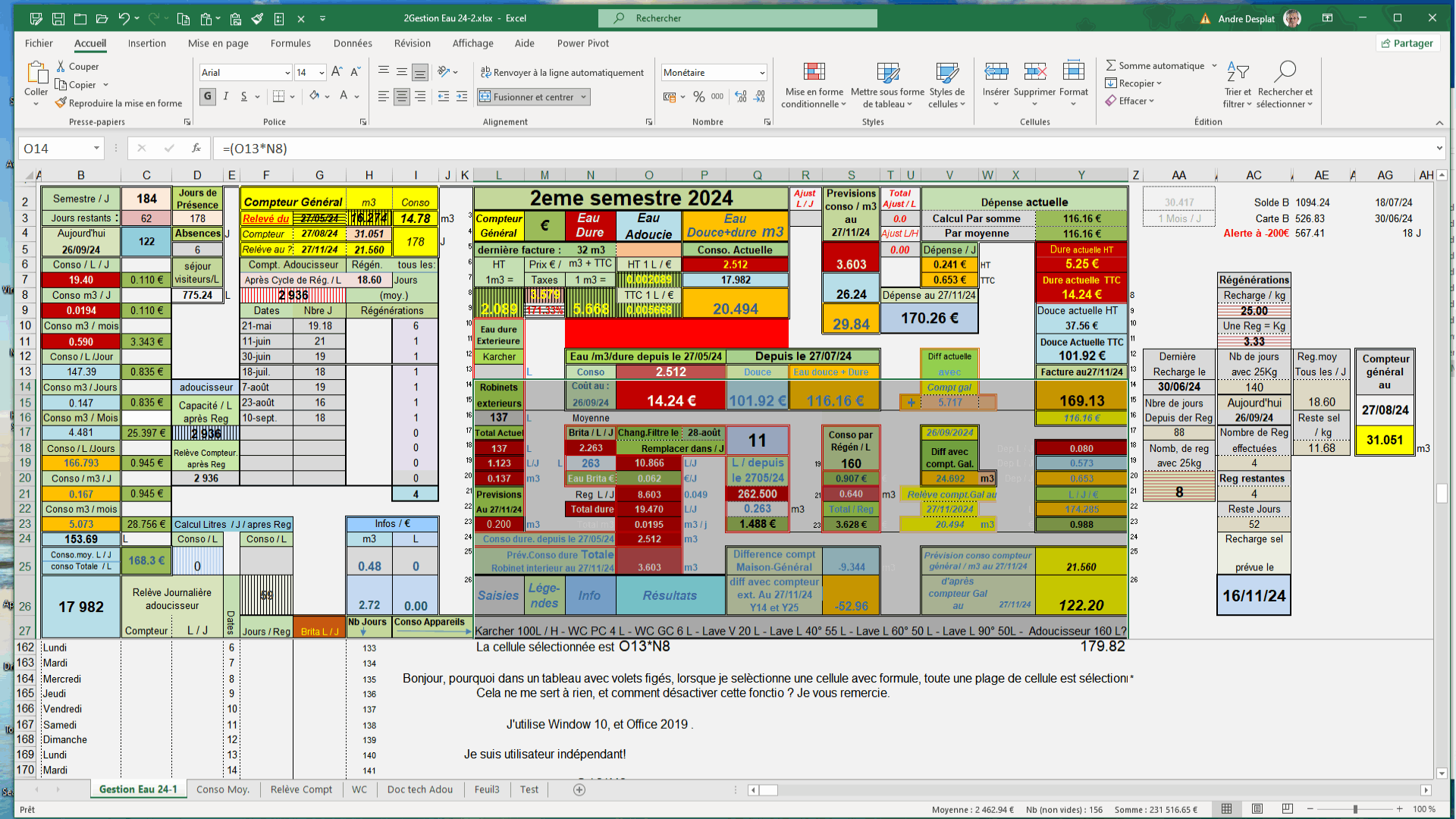The width and height of the screenshot is (1456, 819).
Task: Undo the last action
Action: (x=124, y=18)
